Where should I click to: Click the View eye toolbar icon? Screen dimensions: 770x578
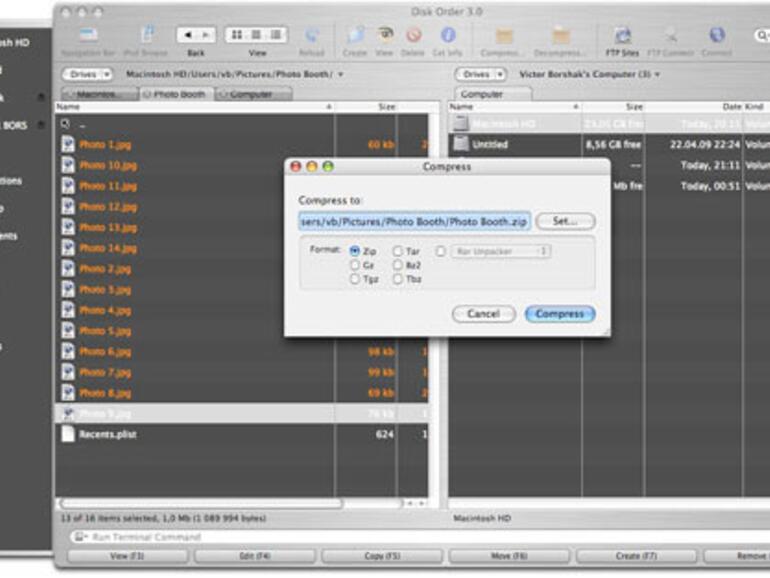(x=385, y=34)
